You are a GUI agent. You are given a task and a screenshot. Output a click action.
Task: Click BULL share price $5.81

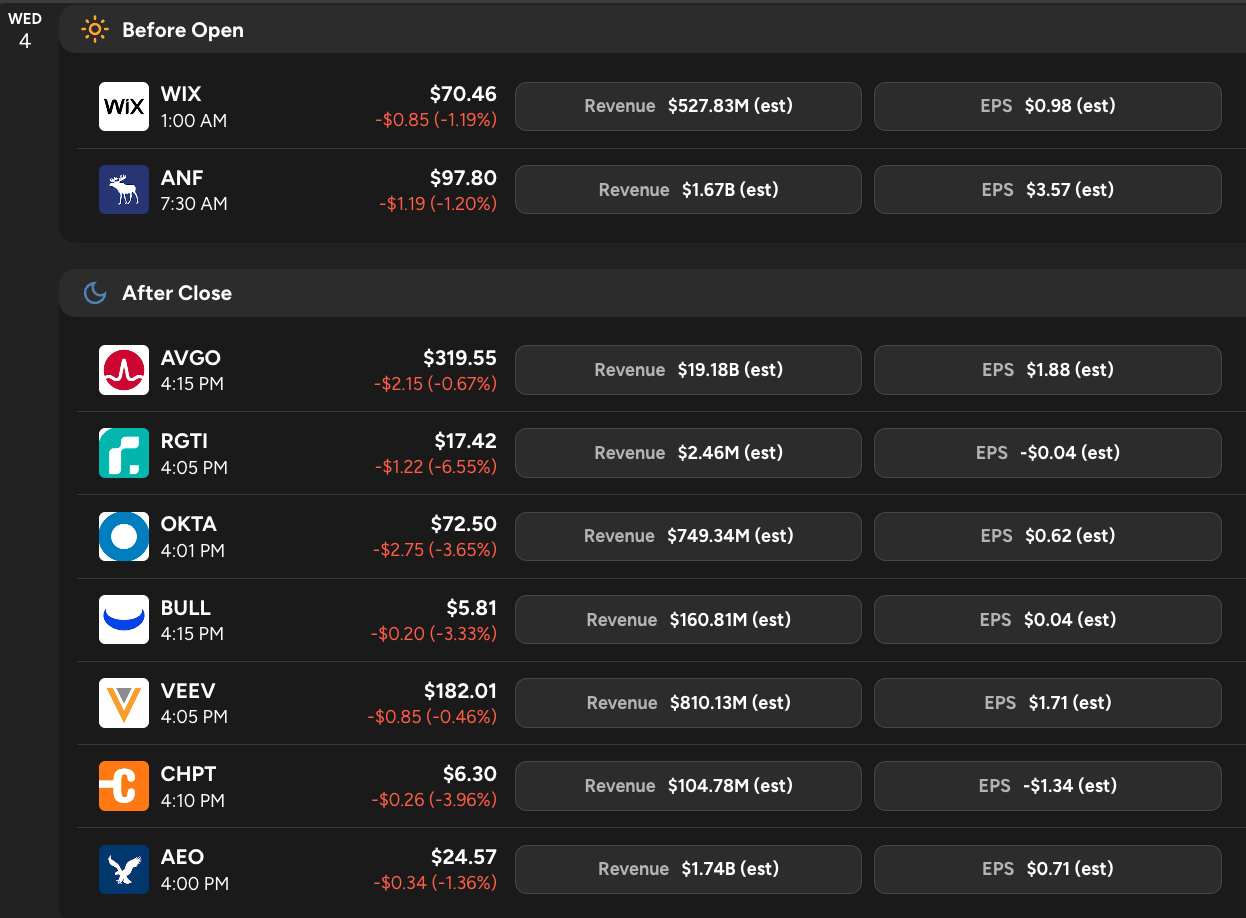click(x=472, y=608)
